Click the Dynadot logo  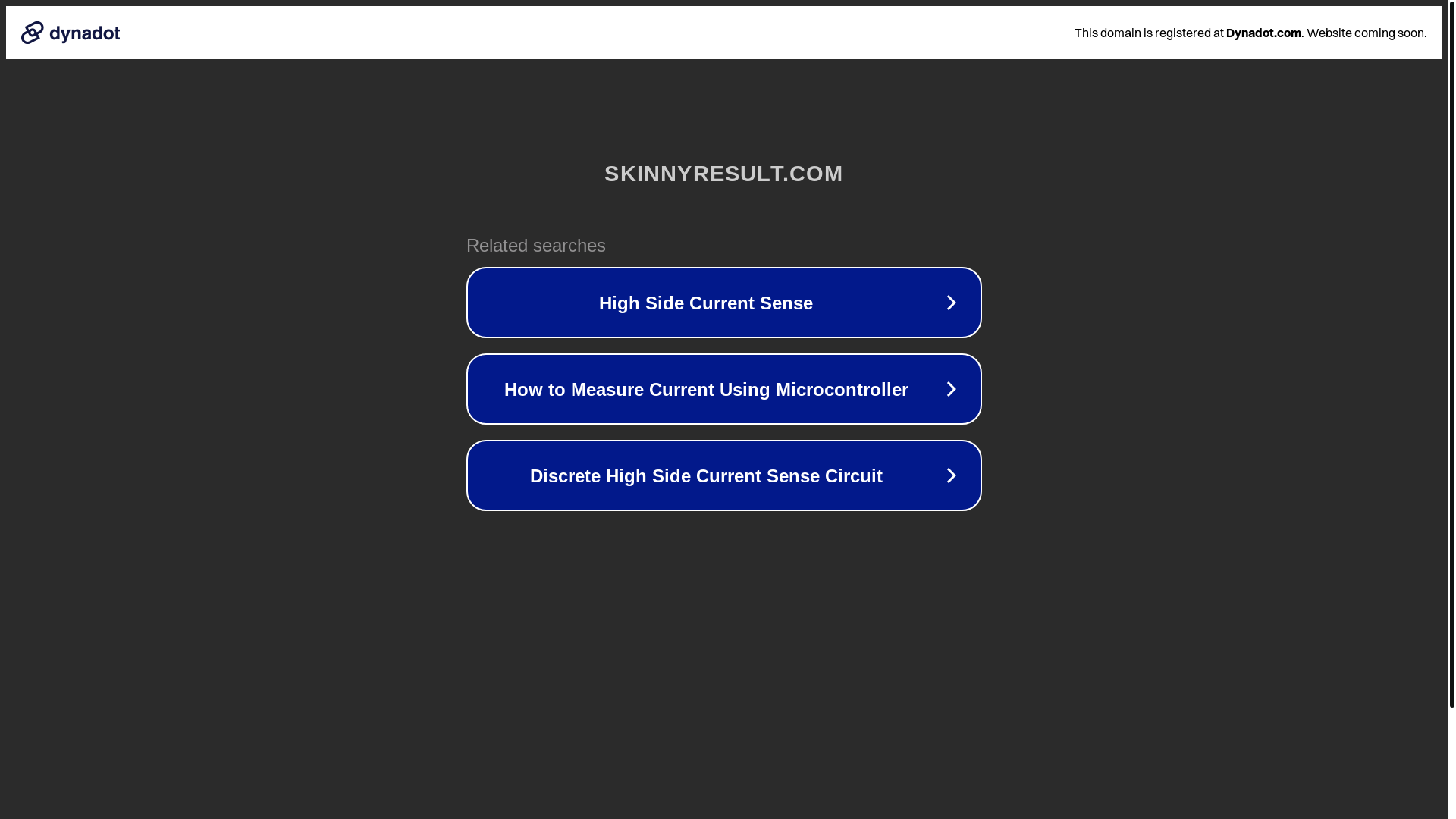point(71,33)
